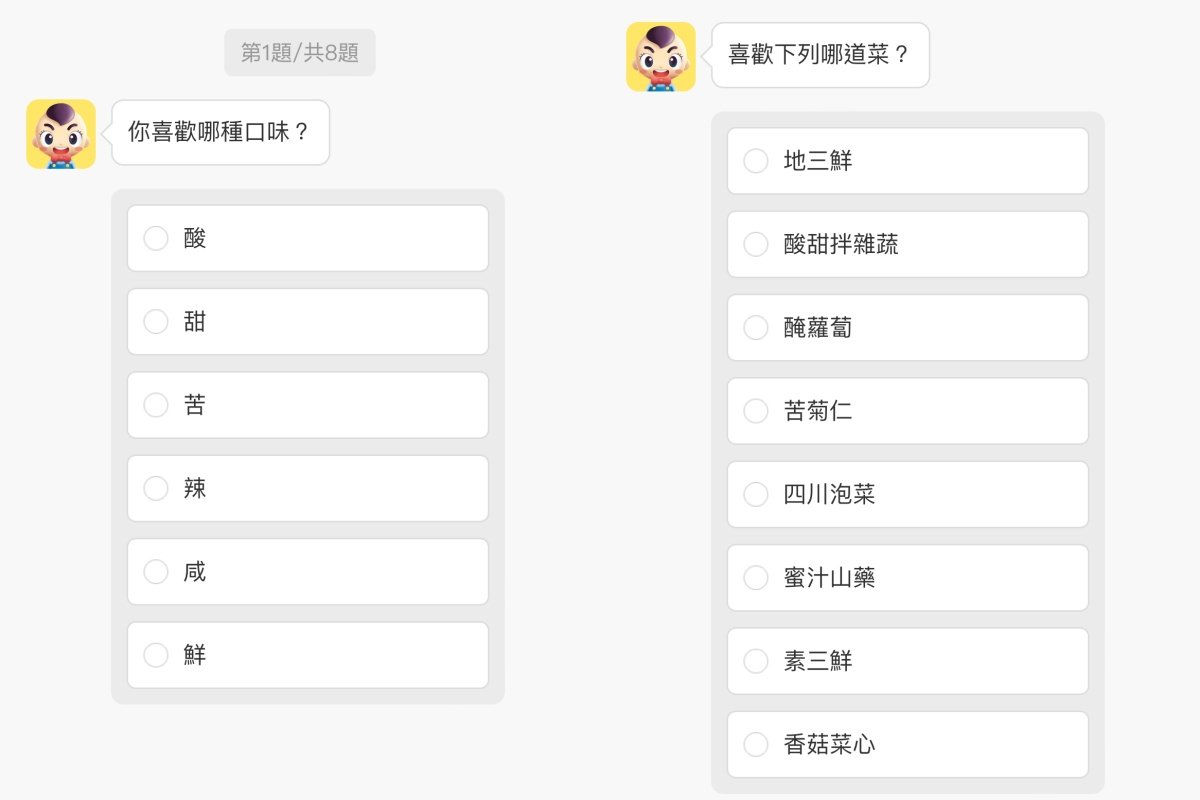Image resolution: width=1200 pixels, height=800 pixels.
Task: Select 酸甜拌雜蔬 from the dish list
Action: (907, 244)
